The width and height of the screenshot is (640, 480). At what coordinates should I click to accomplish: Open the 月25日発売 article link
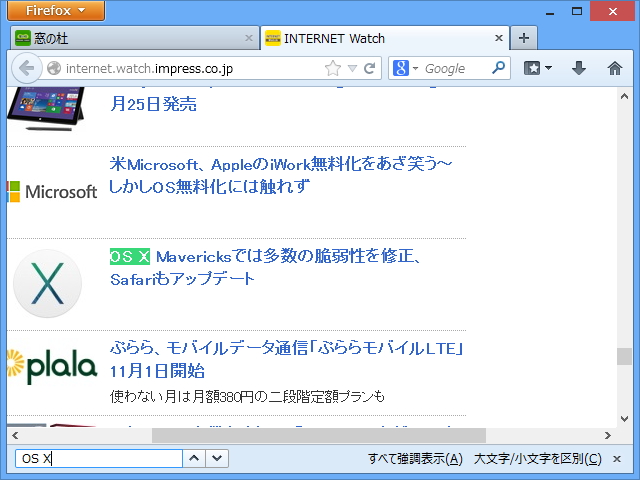(153, 104)
